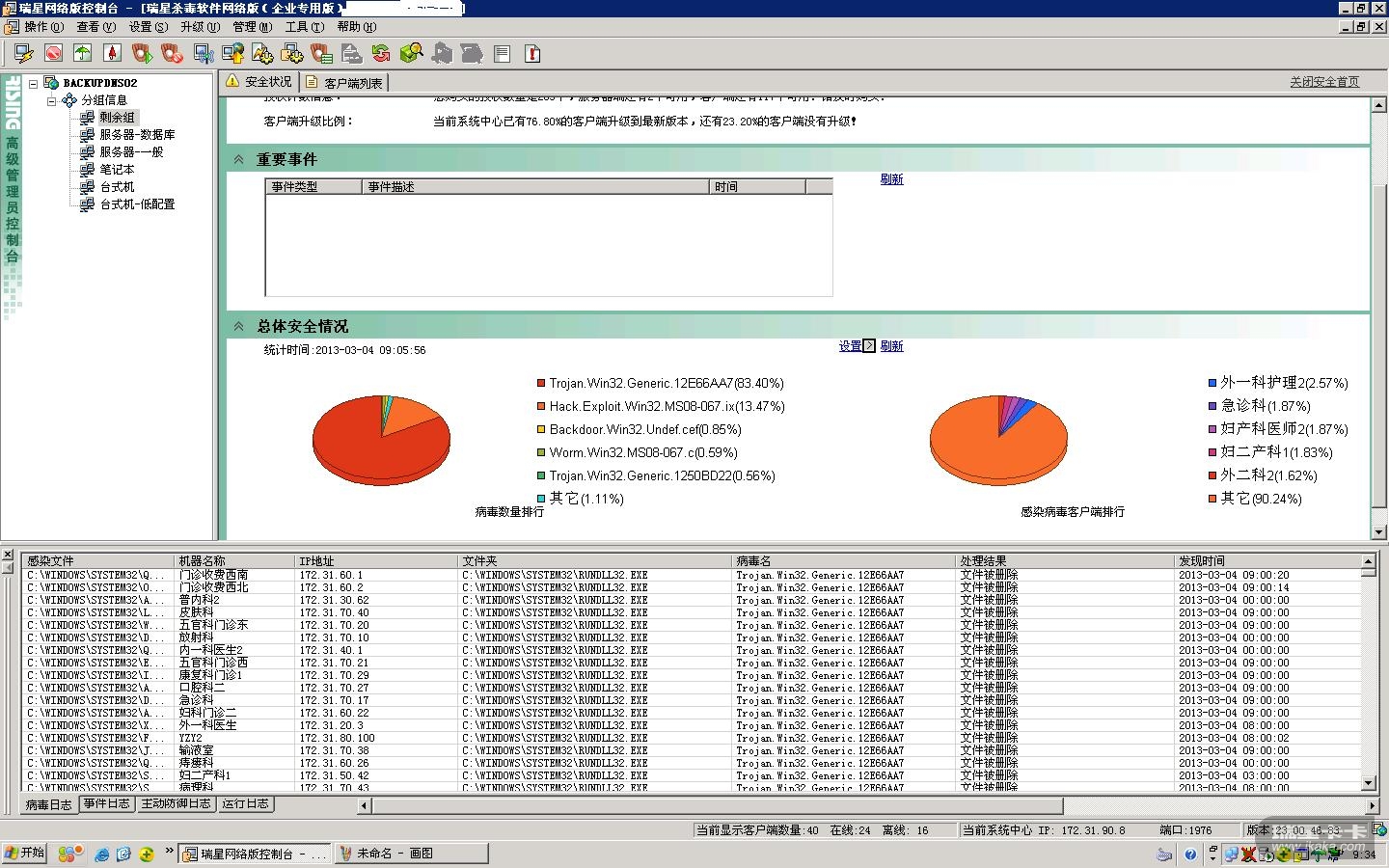
Task: Switch to the 事件日志 tab
Action: point(107,803)
